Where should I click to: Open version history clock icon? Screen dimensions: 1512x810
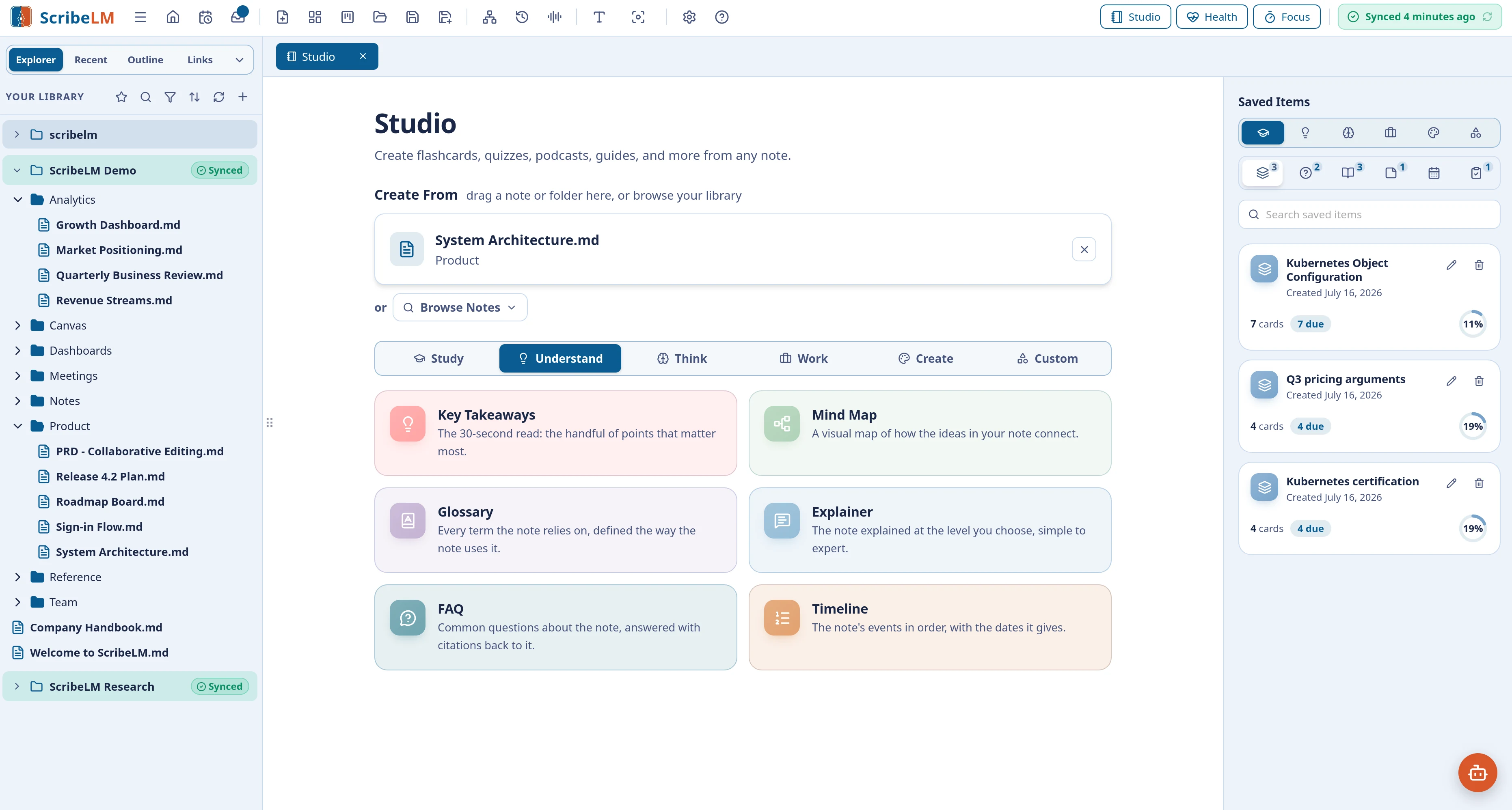(522, 17)
